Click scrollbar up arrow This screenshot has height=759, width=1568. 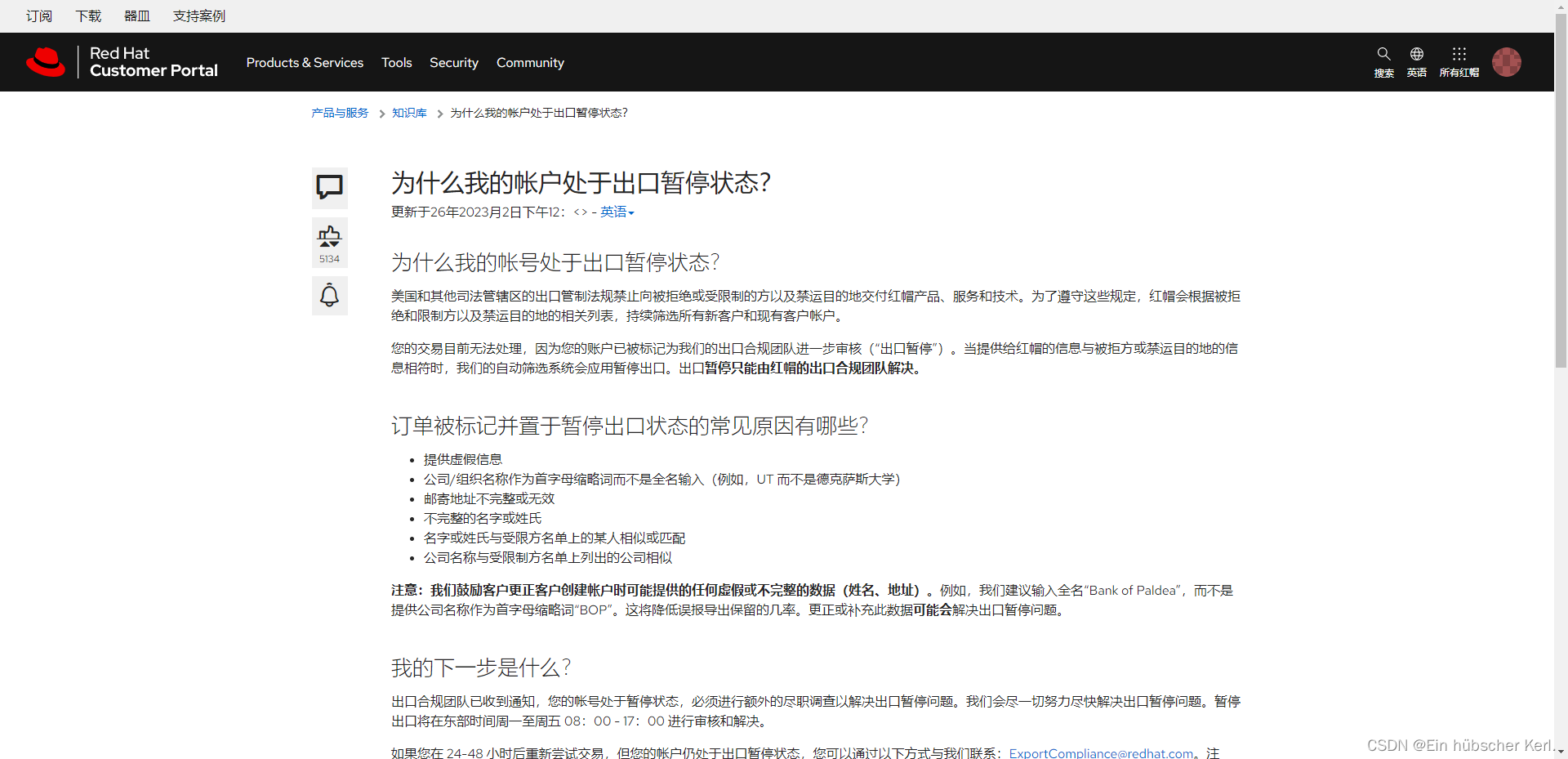pyautogui.click(x=1561, y=7)
